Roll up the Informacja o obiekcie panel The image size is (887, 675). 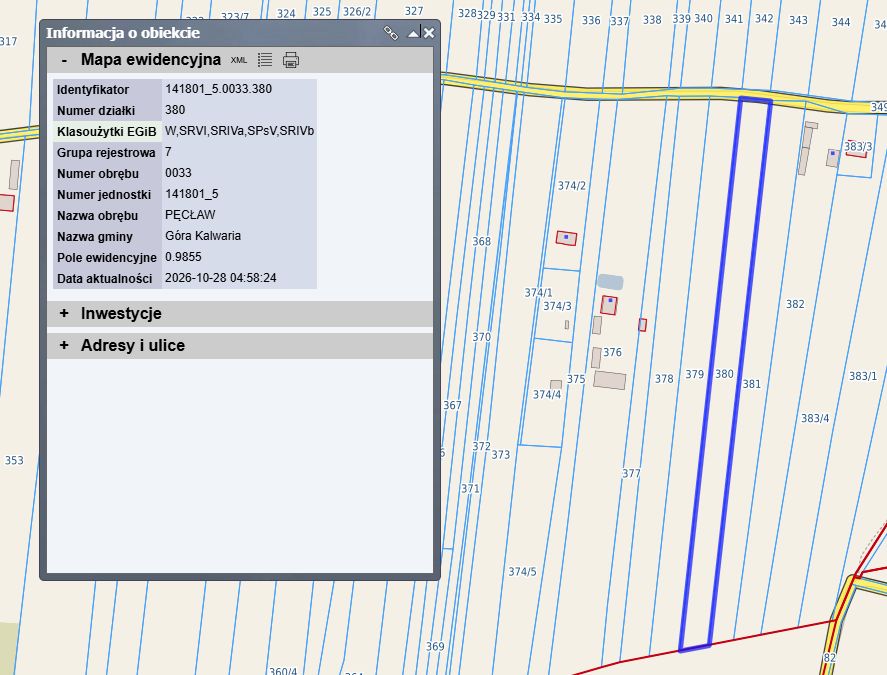click(414, 33)
